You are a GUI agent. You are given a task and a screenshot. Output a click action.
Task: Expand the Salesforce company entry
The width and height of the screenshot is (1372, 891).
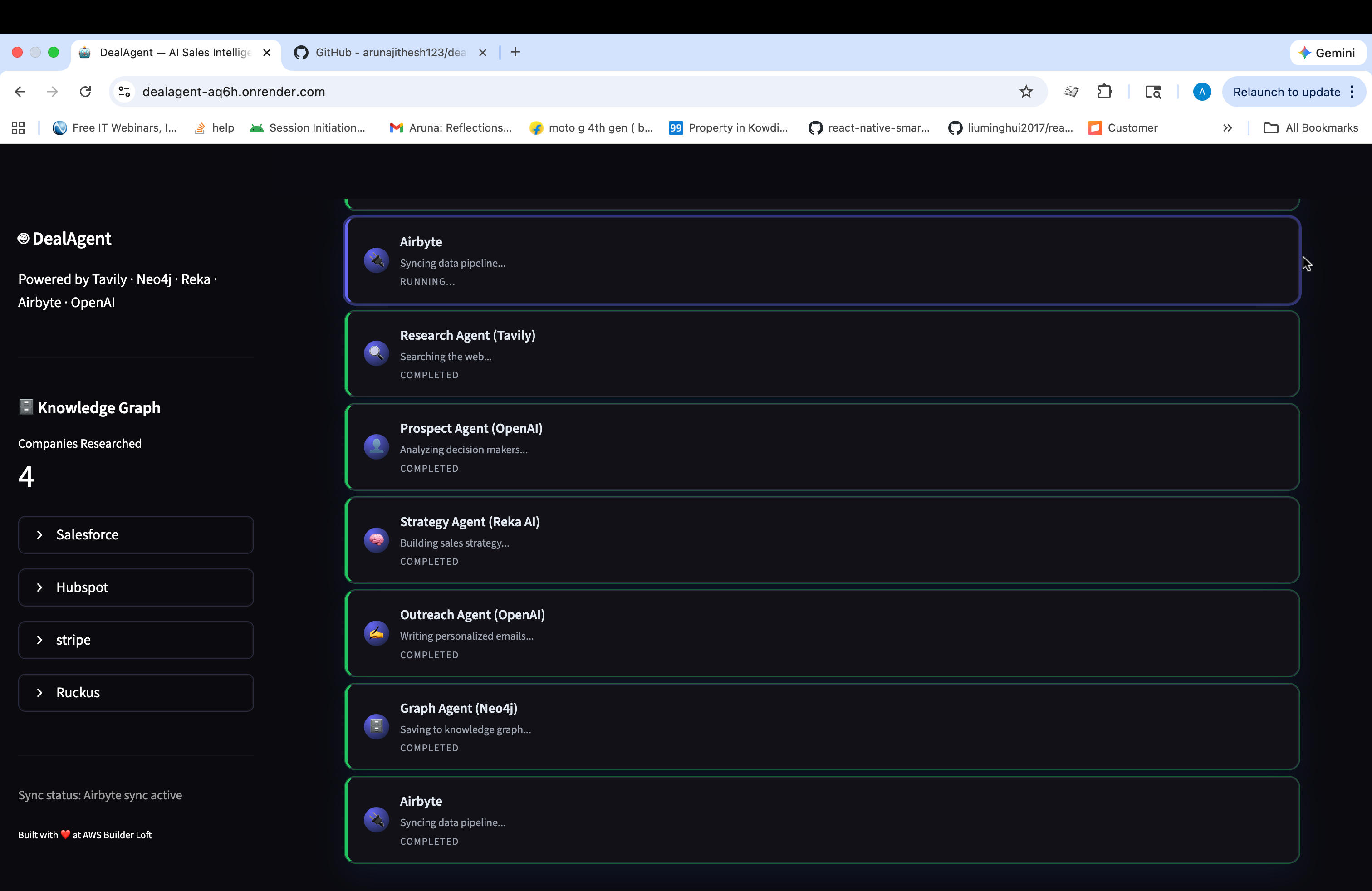coord(136,535)
